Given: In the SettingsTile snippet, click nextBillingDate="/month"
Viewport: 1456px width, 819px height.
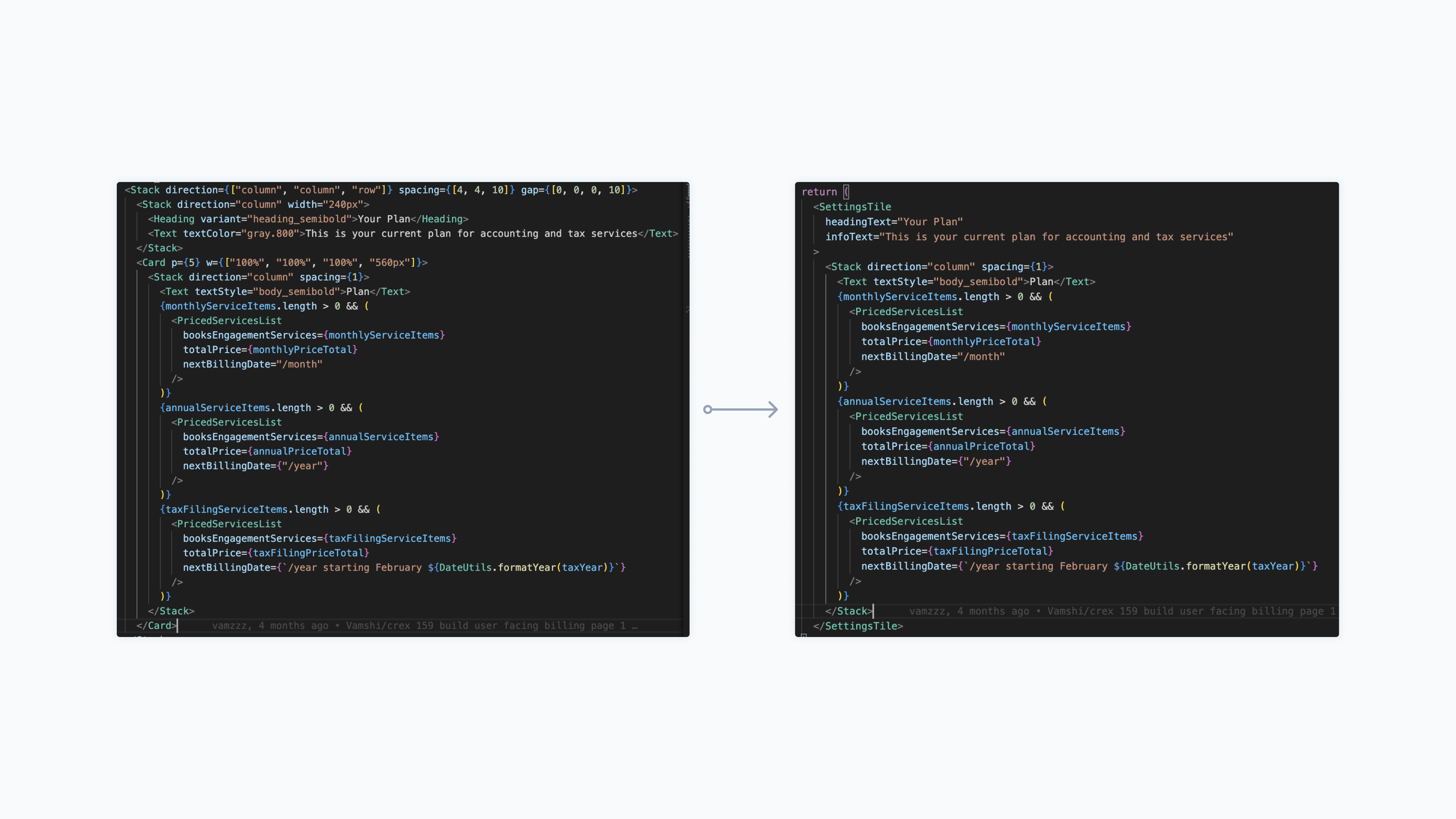Looking at the screenshot, I should (x=933, y=357).
